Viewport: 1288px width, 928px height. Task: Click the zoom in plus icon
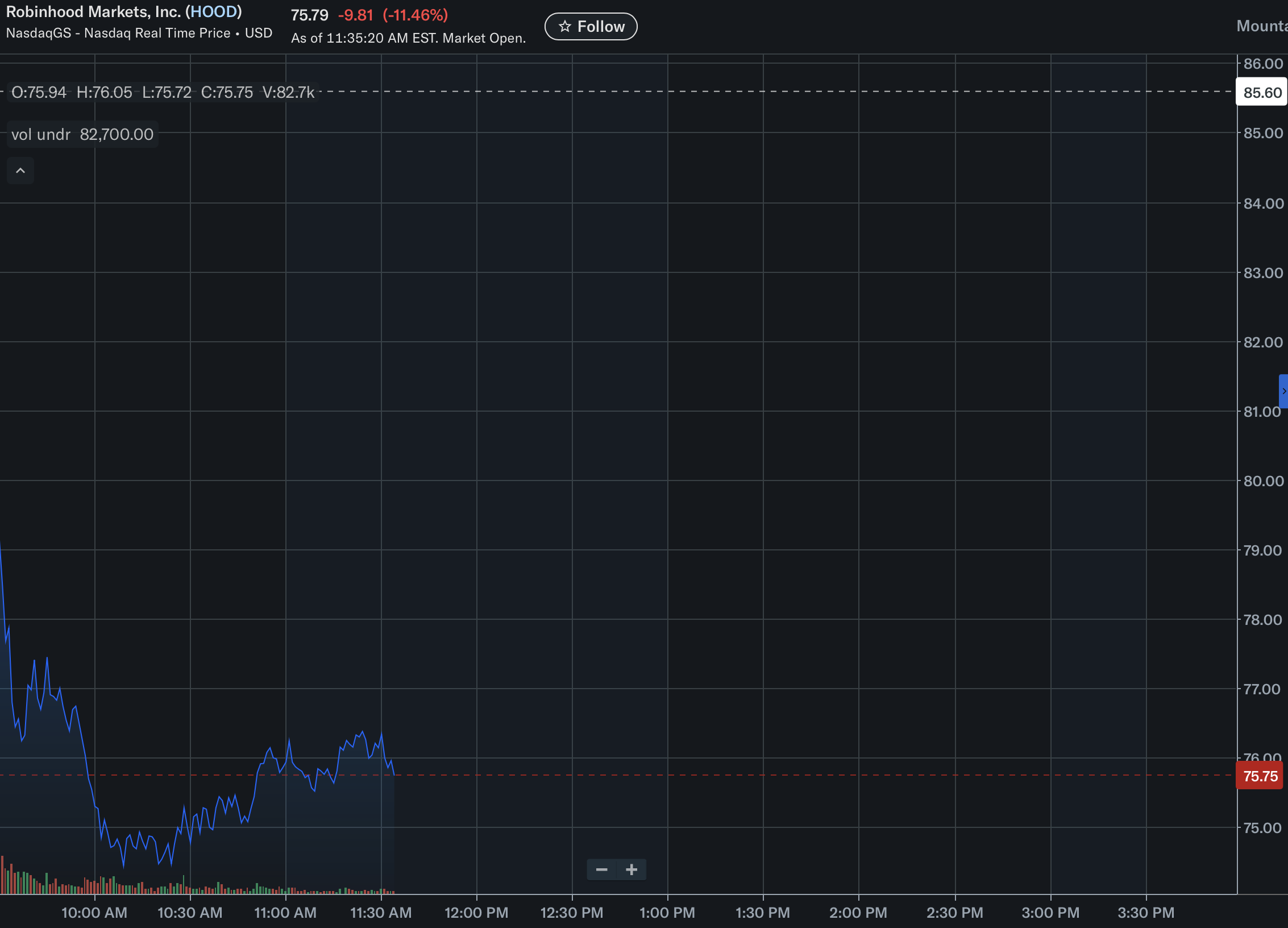[631, 869]
